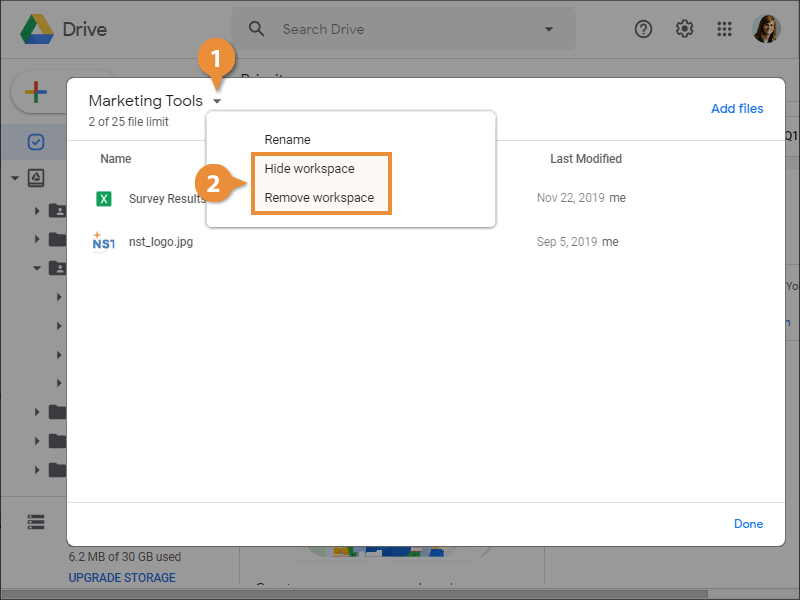Click the colorful New plus button
Viewport: 800px width, 600px height.
[x=35, y=92]
